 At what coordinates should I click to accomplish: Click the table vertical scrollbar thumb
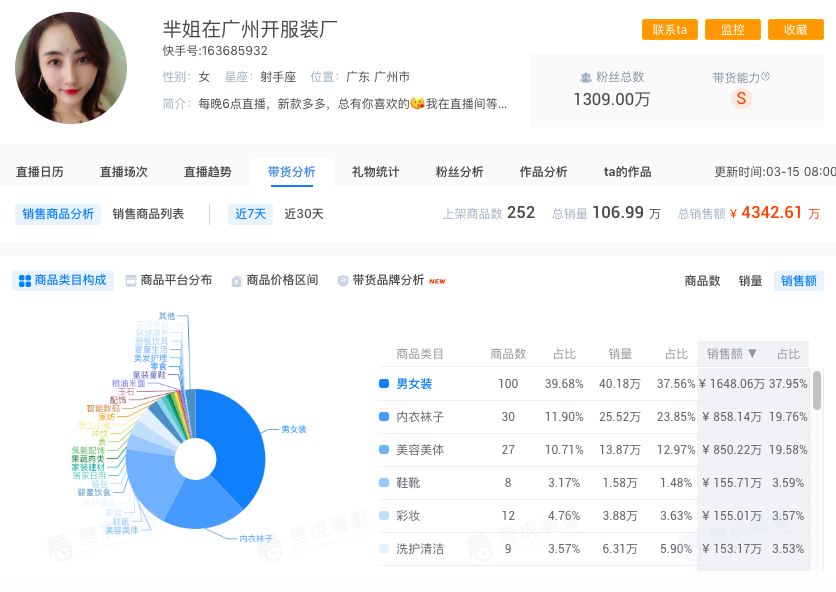point(816,390)
